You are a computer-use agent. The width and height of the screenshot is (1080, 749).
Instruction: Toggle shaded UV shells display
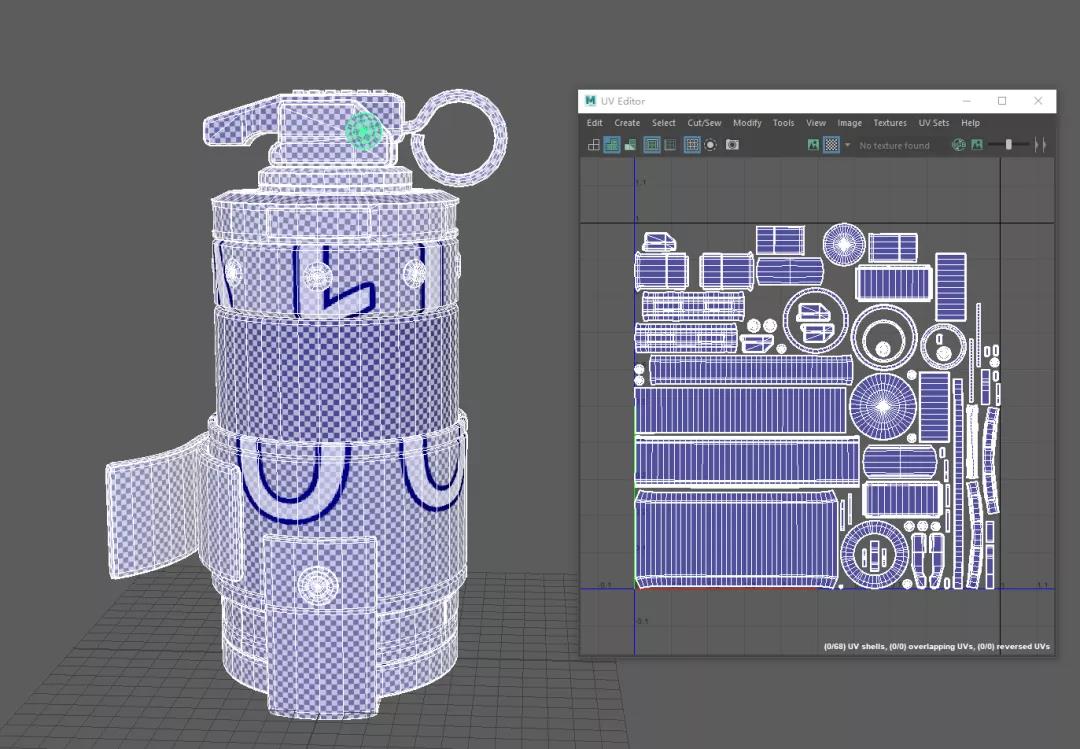click(612, 145)
